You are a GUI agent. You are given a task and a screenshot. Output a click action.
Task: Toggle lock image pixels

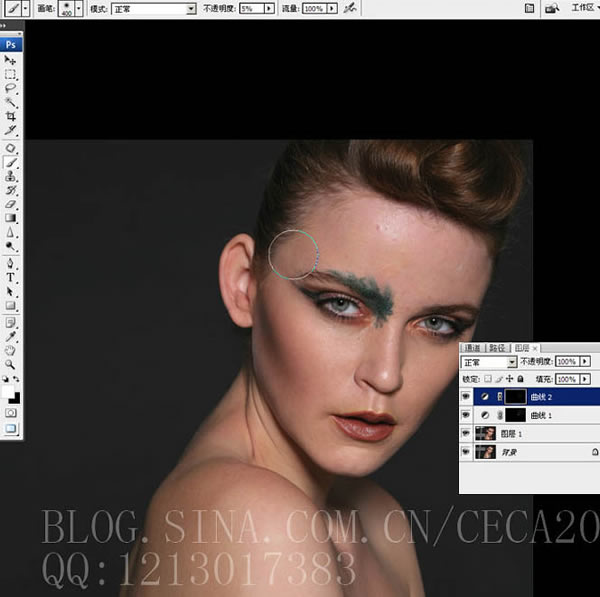[x=499, y=379]
